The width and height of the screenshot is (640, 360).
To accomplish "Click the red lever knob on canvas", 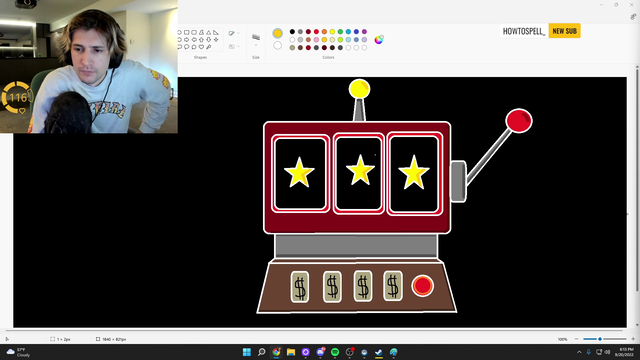I will [519, 121].
